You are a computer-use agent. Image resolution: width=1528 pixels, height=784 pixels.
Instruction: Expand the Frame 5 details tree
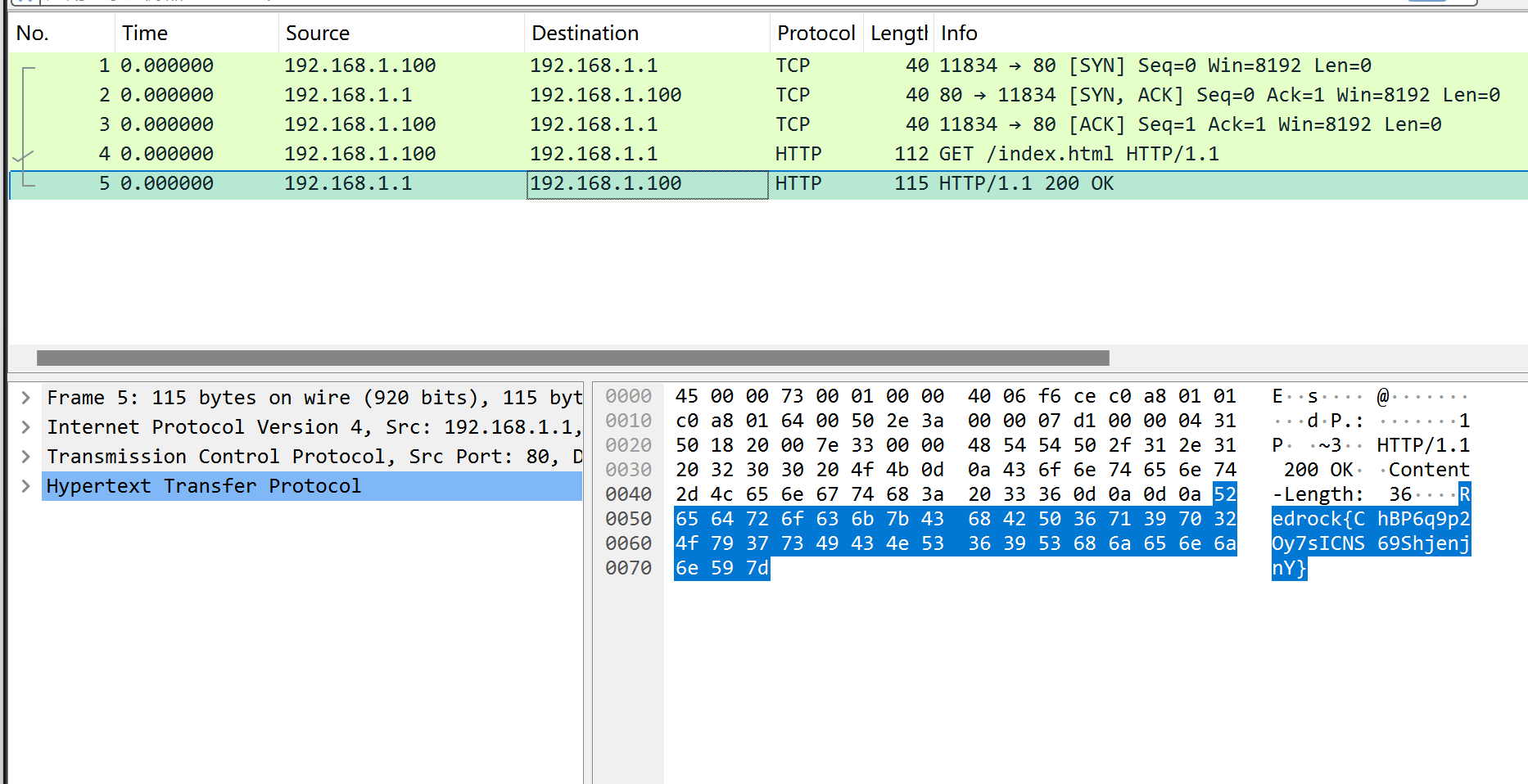pos(26,398)
